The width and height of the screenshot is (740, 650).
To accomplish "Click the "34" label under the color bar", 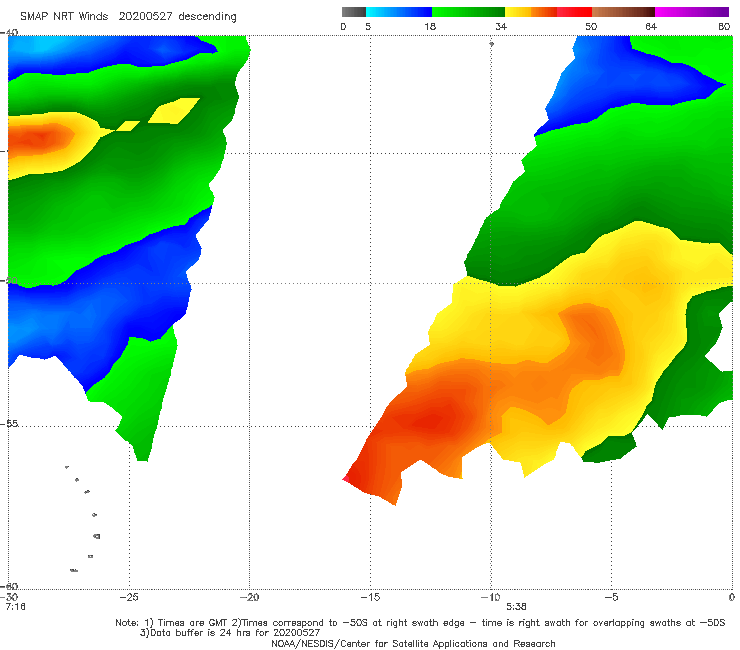I will point(501,26).
